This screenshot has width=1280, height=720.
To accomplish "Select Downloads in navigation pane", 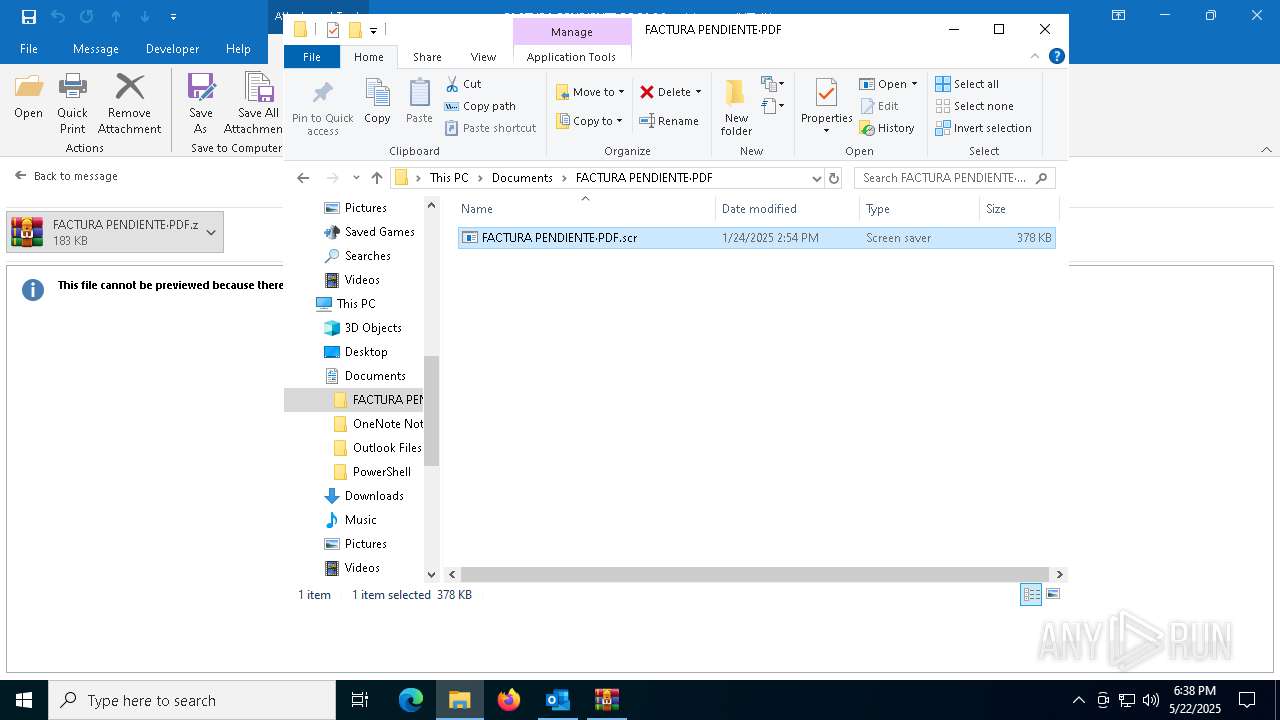I will click(x=374, y=496).
